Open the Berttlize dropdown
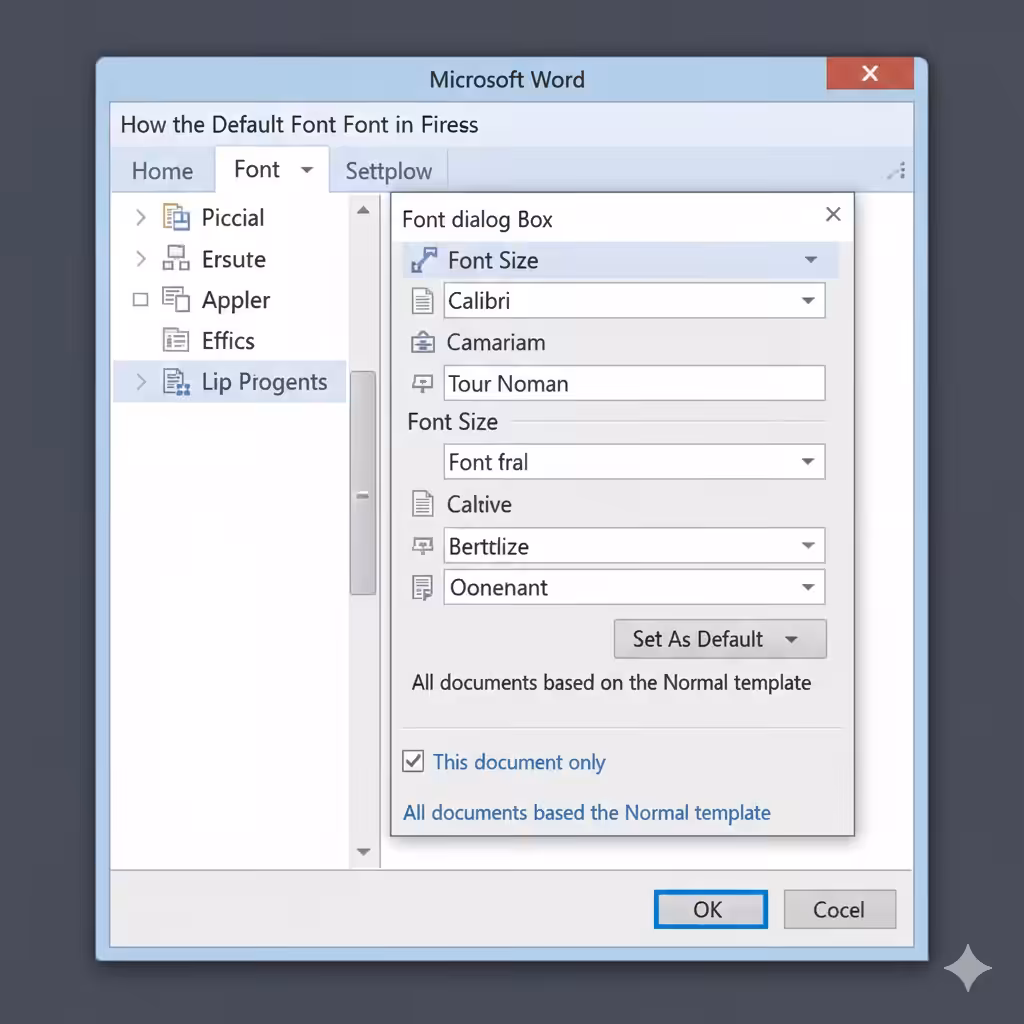 click(808, 545)
